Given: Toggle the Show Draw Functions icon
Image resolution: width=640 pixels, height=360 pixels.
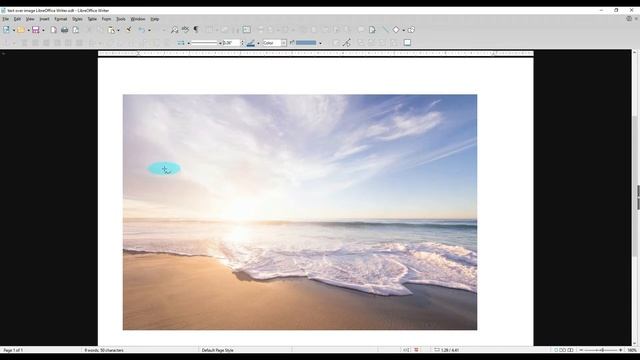Looking at the screenshot, I should point(411,29).
